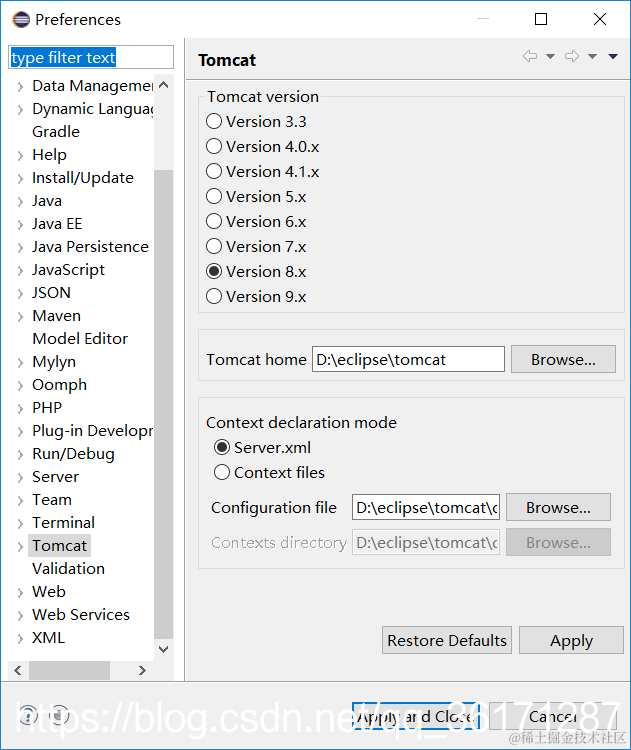The width and height of the screenshot is (631, 750).
Task: Expand the Java node arrow
Action: pyautogui.click(x=20, y=201)
